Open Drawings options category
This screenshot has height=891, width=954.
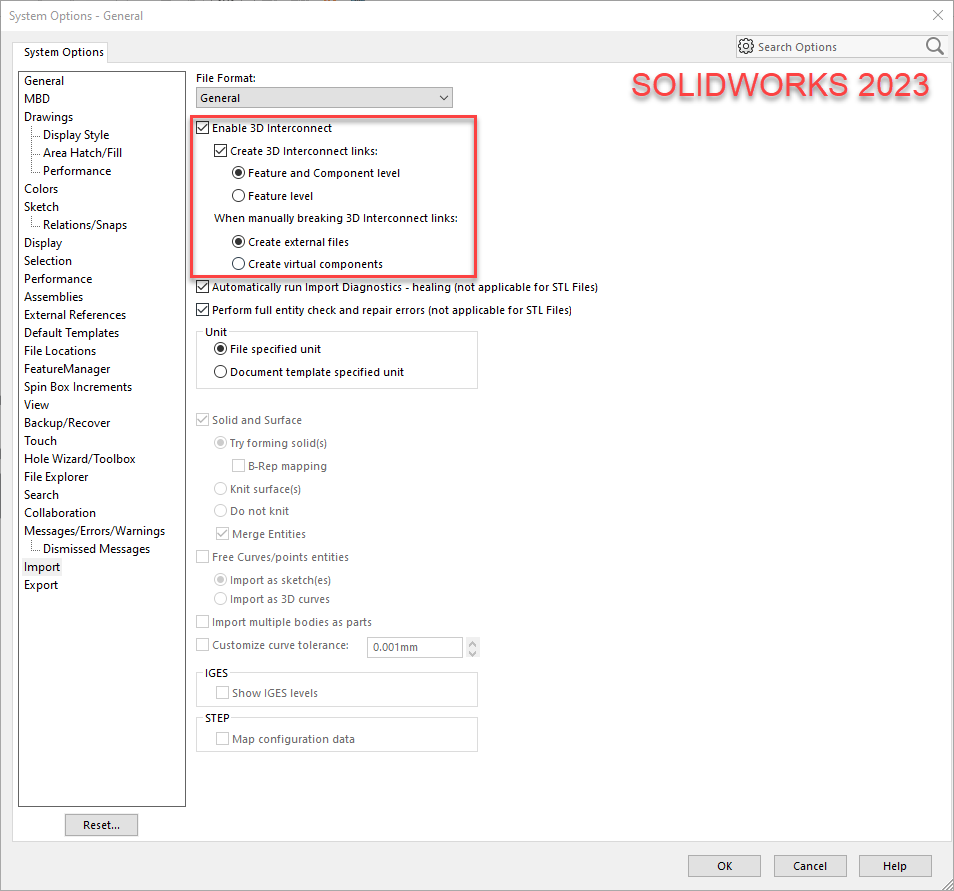(49, 117)
